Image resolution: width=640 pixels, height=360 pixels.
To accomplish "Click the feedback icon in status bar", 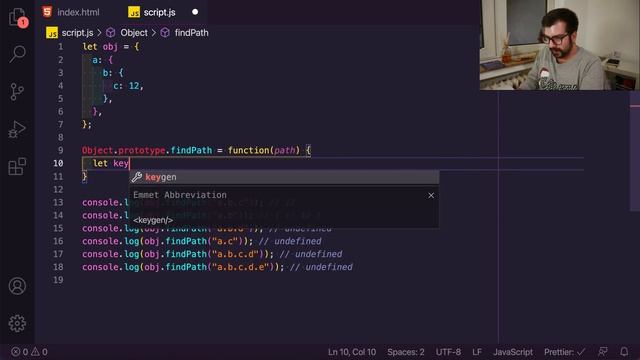I will (x=603, y=352).
